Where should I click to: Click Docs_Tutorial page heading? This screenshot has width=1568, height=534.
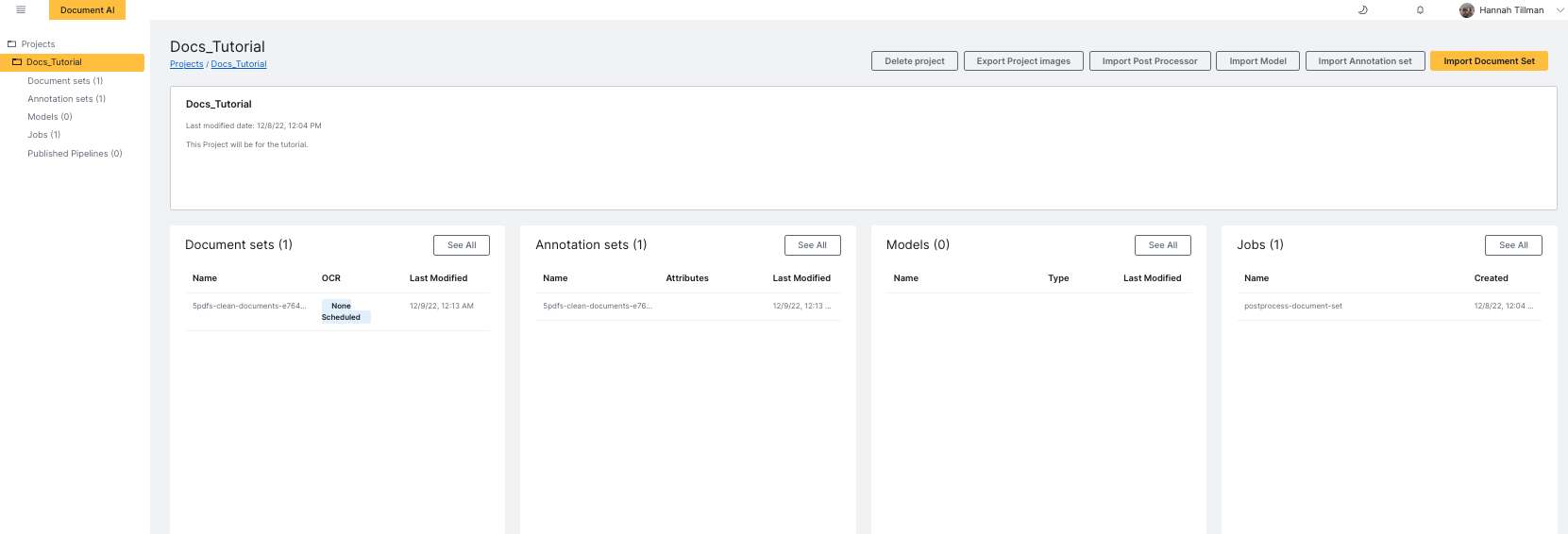point(217,46)
